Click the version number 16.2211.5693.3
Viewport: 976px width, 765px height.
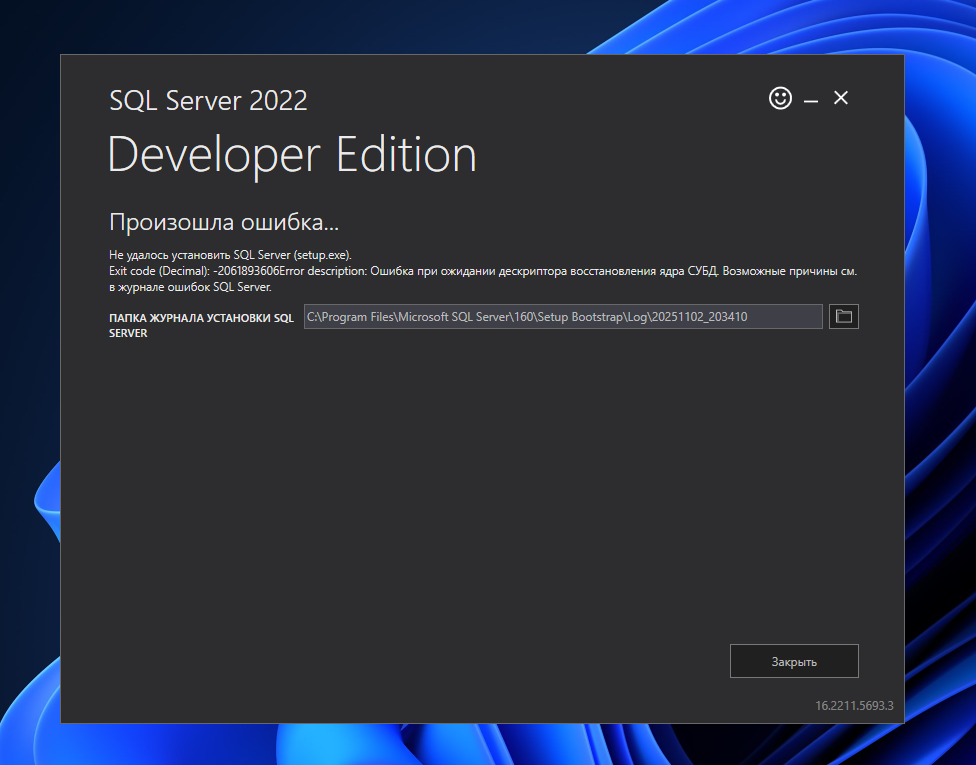click(854, 705)
